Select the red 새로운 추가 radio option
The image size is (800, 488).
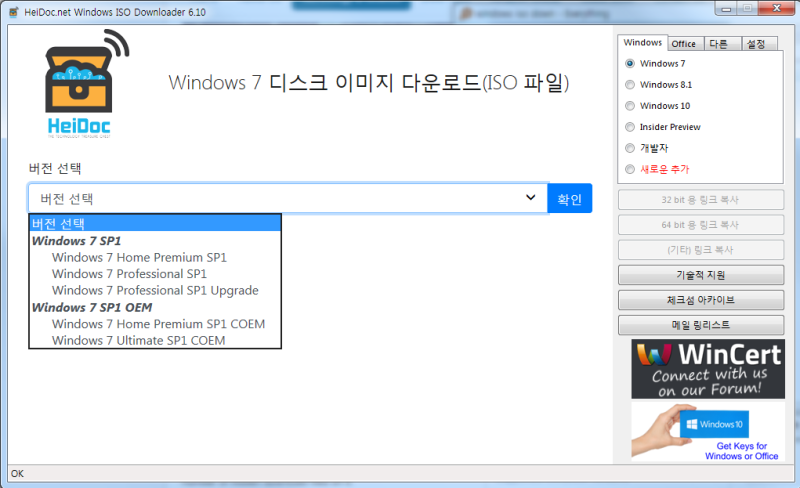(x=630, y=169)
